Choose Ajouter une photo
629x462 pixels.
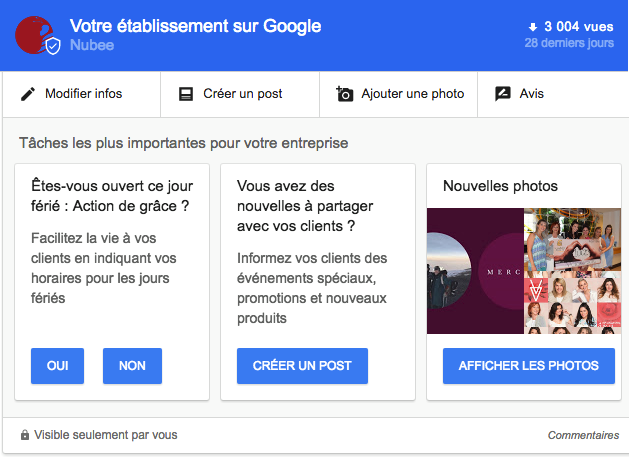413,94
